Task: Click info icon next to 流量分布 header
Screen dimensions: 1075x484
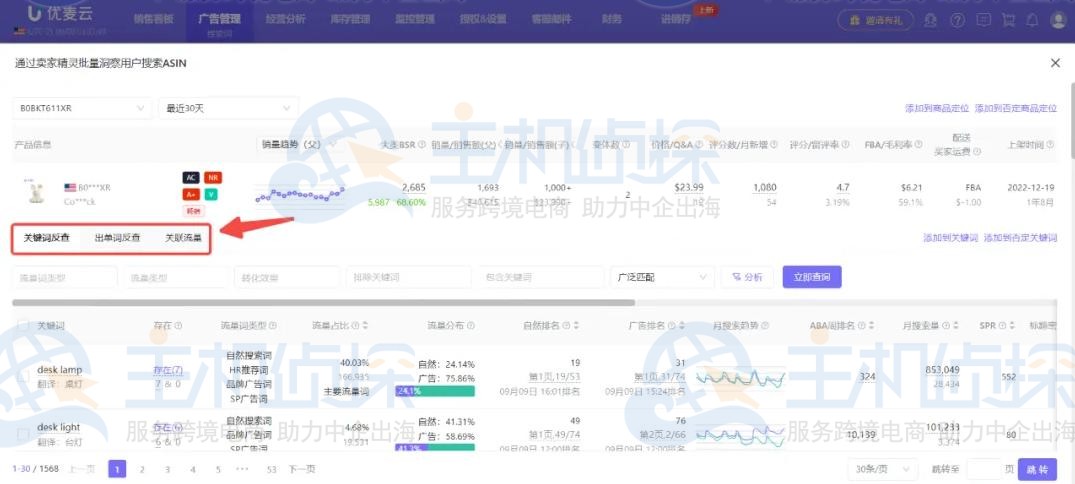Action: [x=471, y=326]
